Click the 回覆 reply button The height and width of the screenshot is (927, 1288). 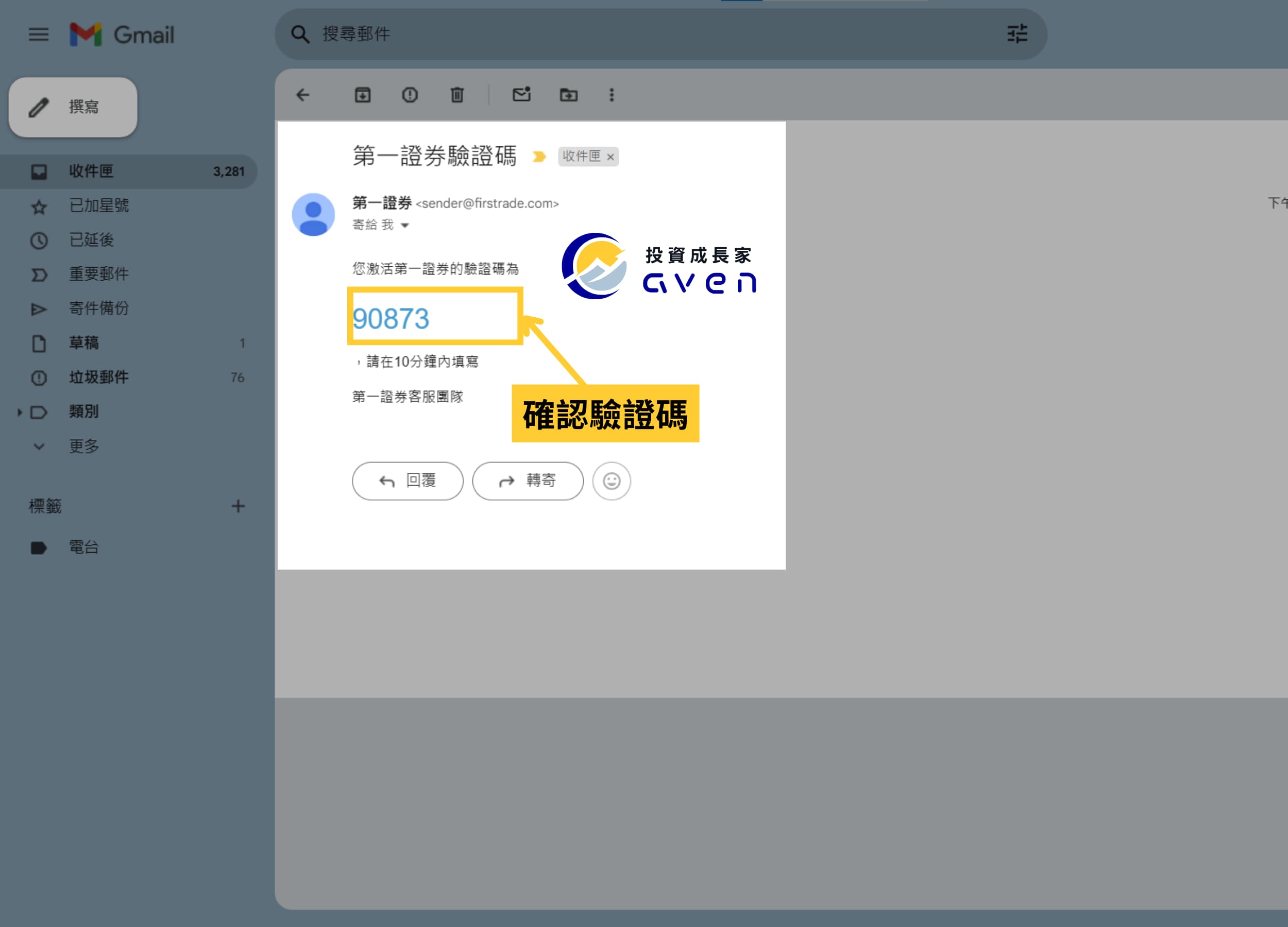point(408,481)
